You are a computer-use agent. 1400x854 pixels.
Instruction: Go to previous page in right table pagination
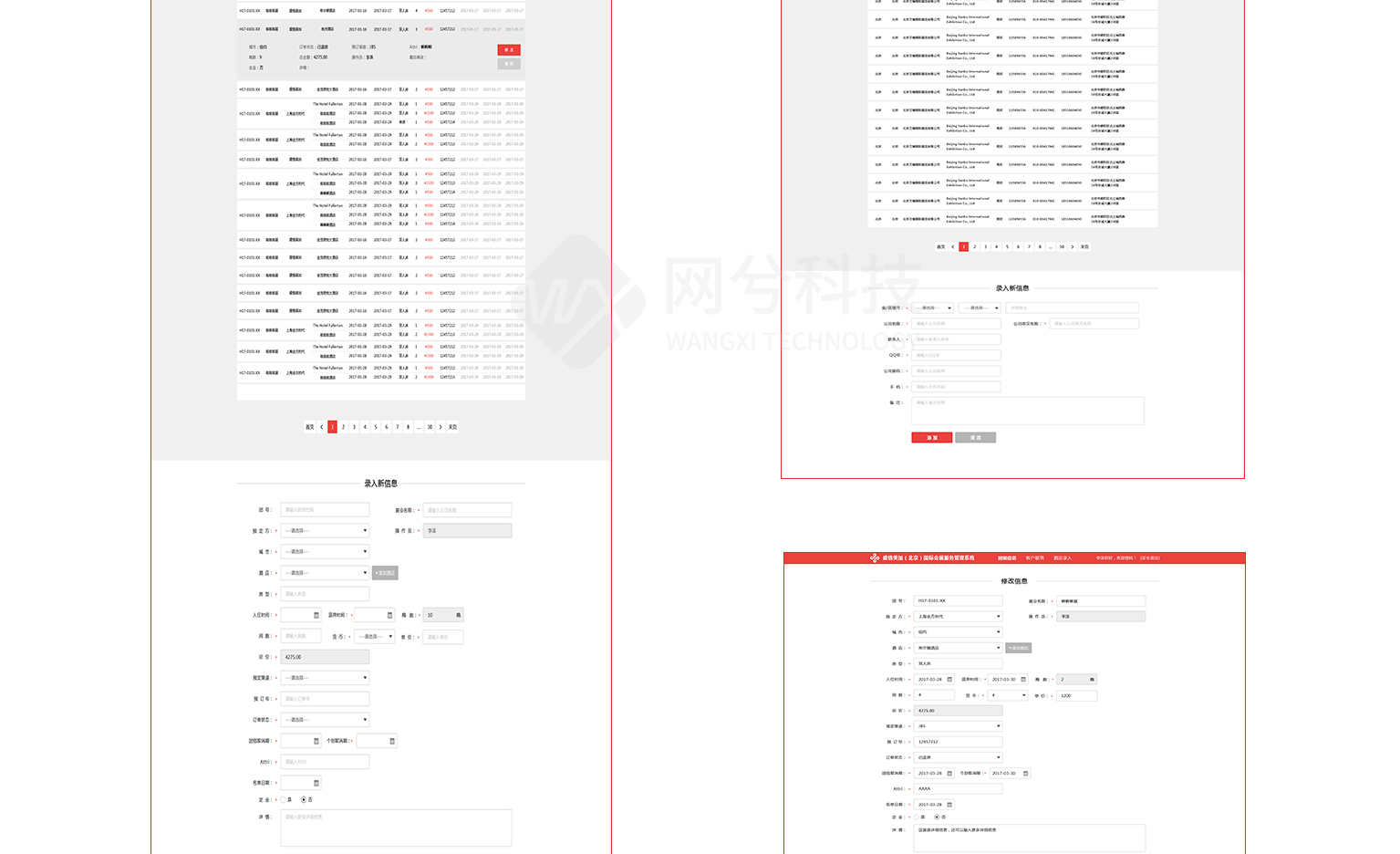tap(953, 247)
